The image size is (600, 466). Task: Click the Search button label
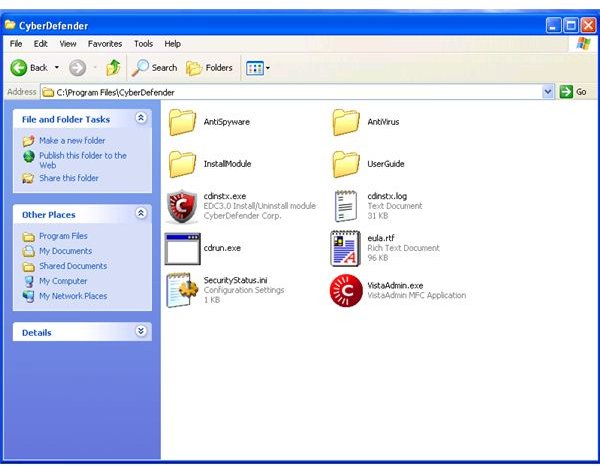(165, 68)
